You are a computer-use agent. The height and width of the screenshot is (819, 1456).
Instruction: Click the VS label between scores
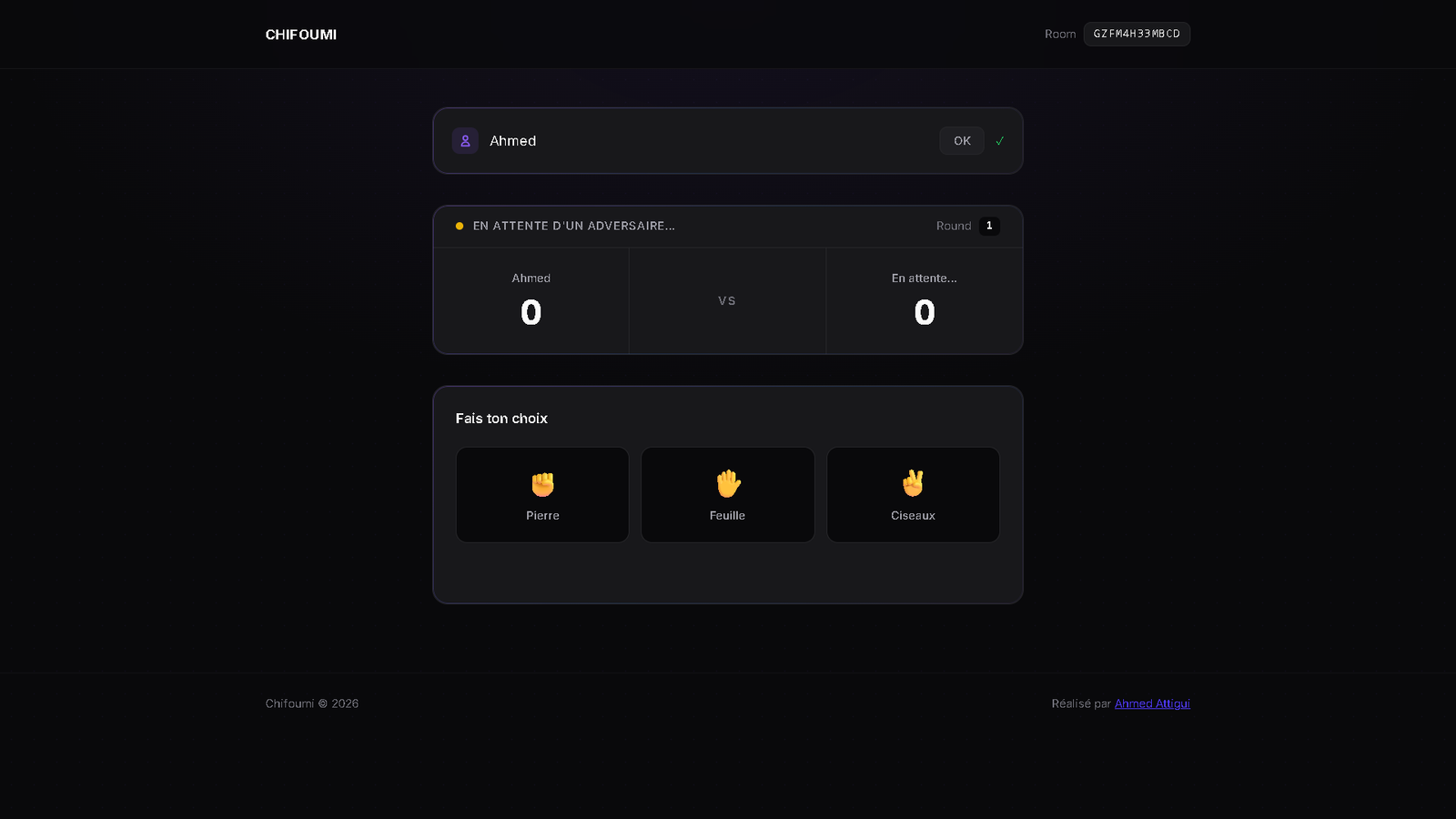(727, 301)
